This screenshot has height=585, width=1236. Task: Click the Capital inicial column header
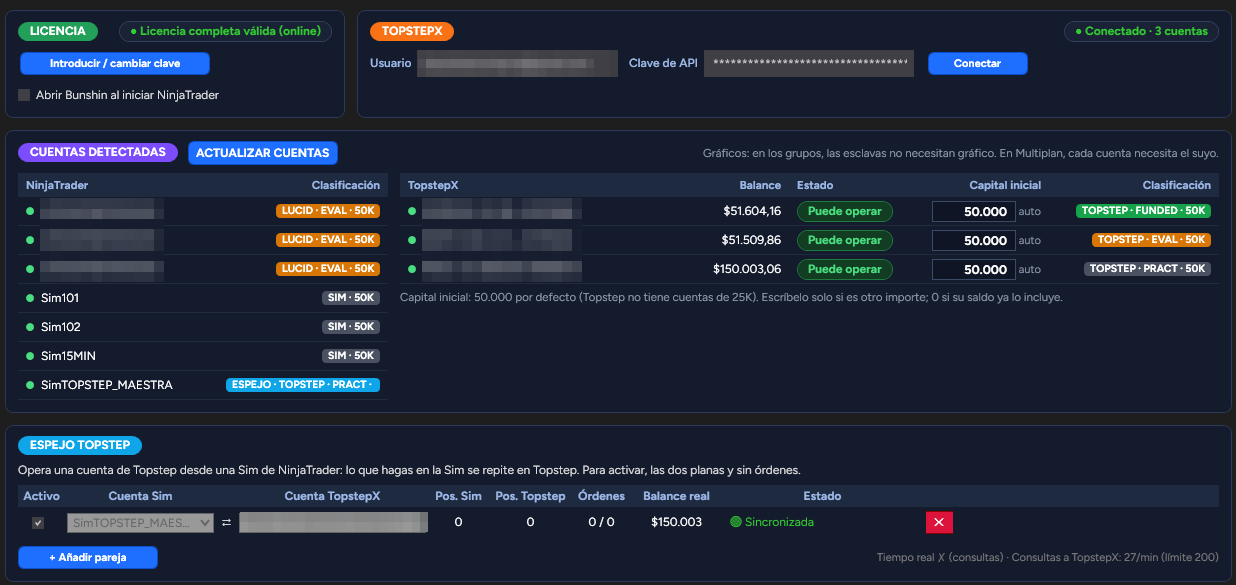point(1005,185)
